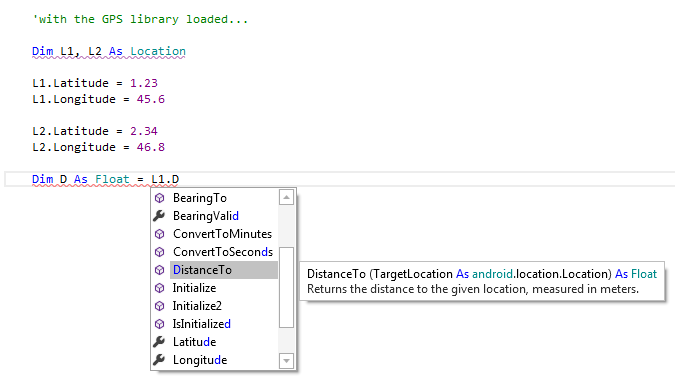The width and height of the screenshot is (675, 384).
Task: Click the DistanceTo tooltip description
Action: 473,289
